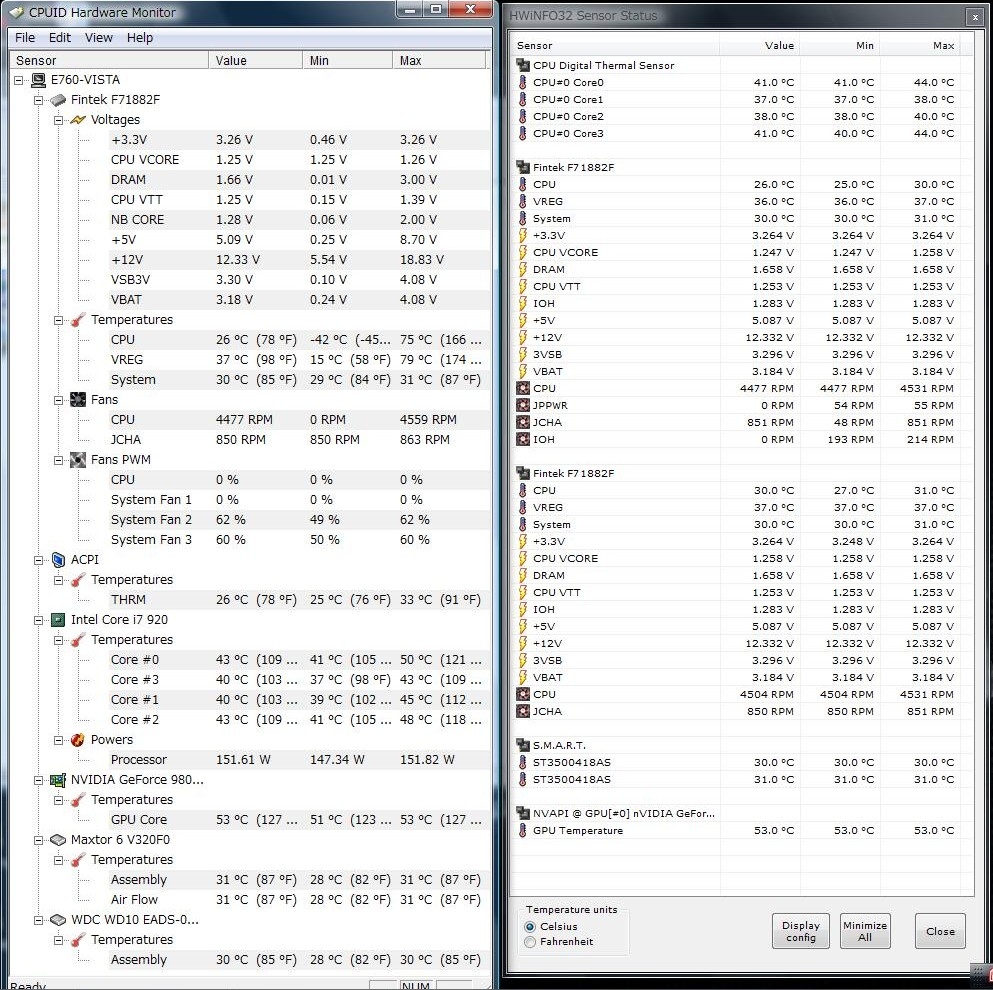The image size is (993, 990).
Task: Select the Fahrenheit temperature unit
Action: [x=530, y=942]
